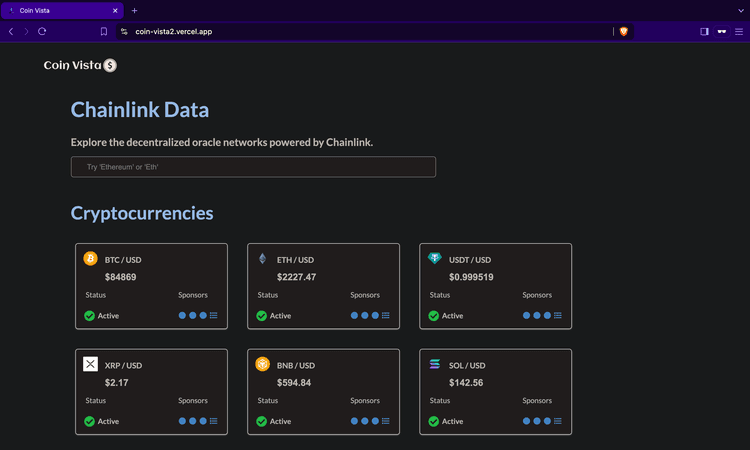Image resolution: width=750 pixels, height=450 pixels.
Task: Click the green Active checkmark on SOL card
Action: click(434, 421)
